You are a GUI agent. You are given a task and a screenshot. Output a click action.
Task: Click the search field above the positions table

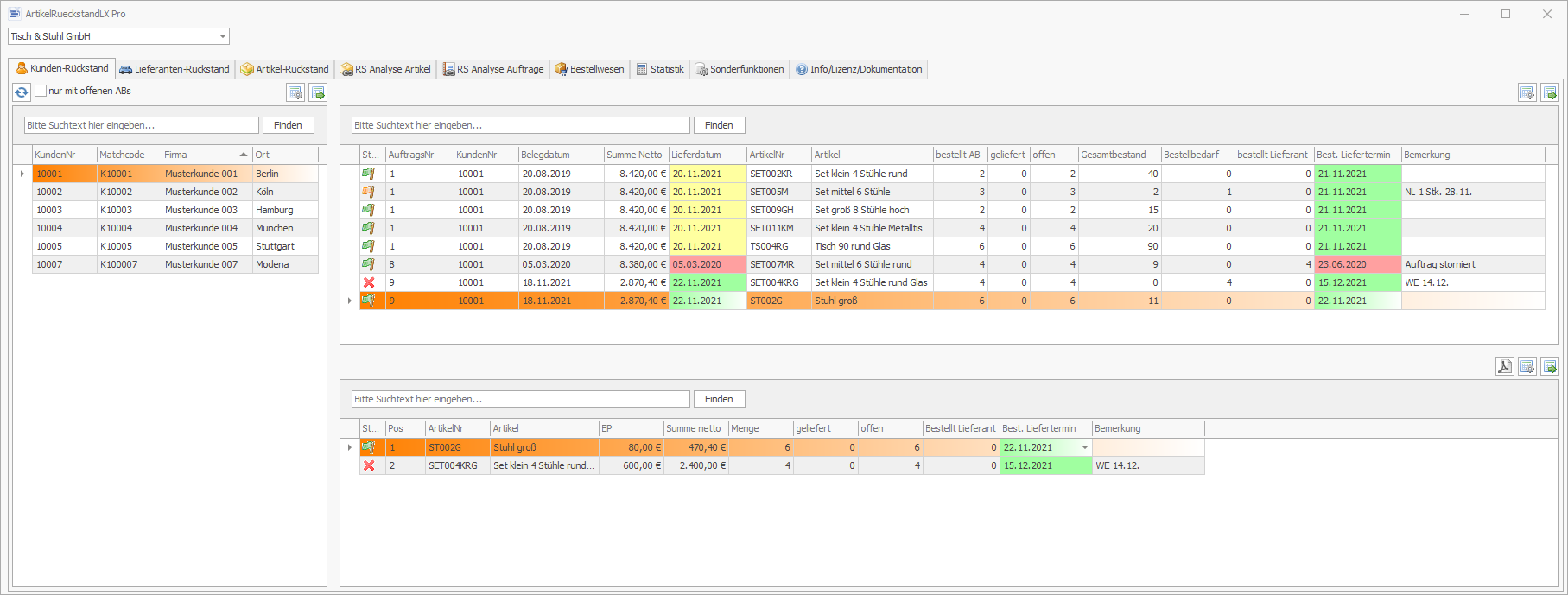520,399
